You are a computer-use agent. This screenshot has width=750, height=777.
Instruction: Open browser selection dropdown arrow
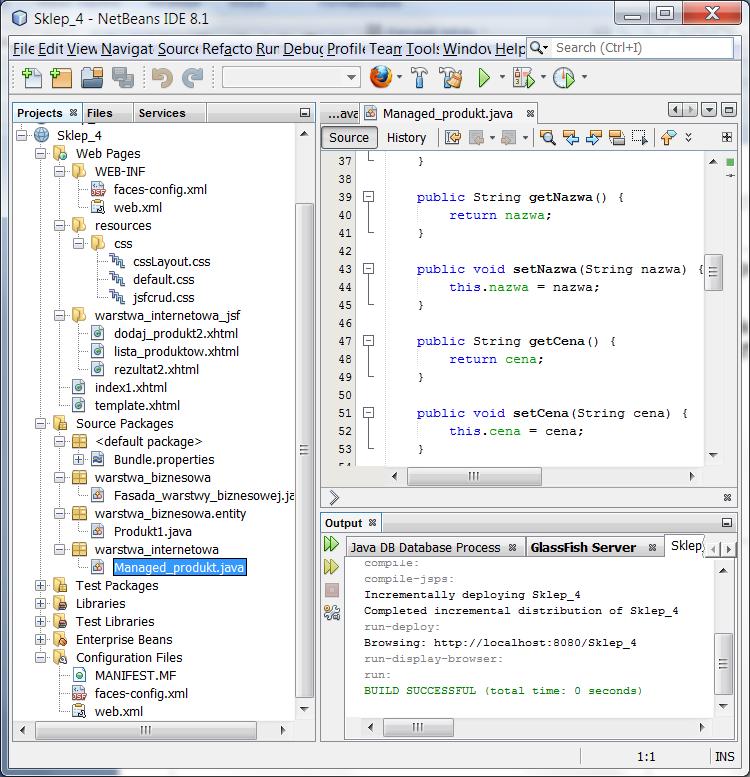pyautogui.click(x=399, y=77)
